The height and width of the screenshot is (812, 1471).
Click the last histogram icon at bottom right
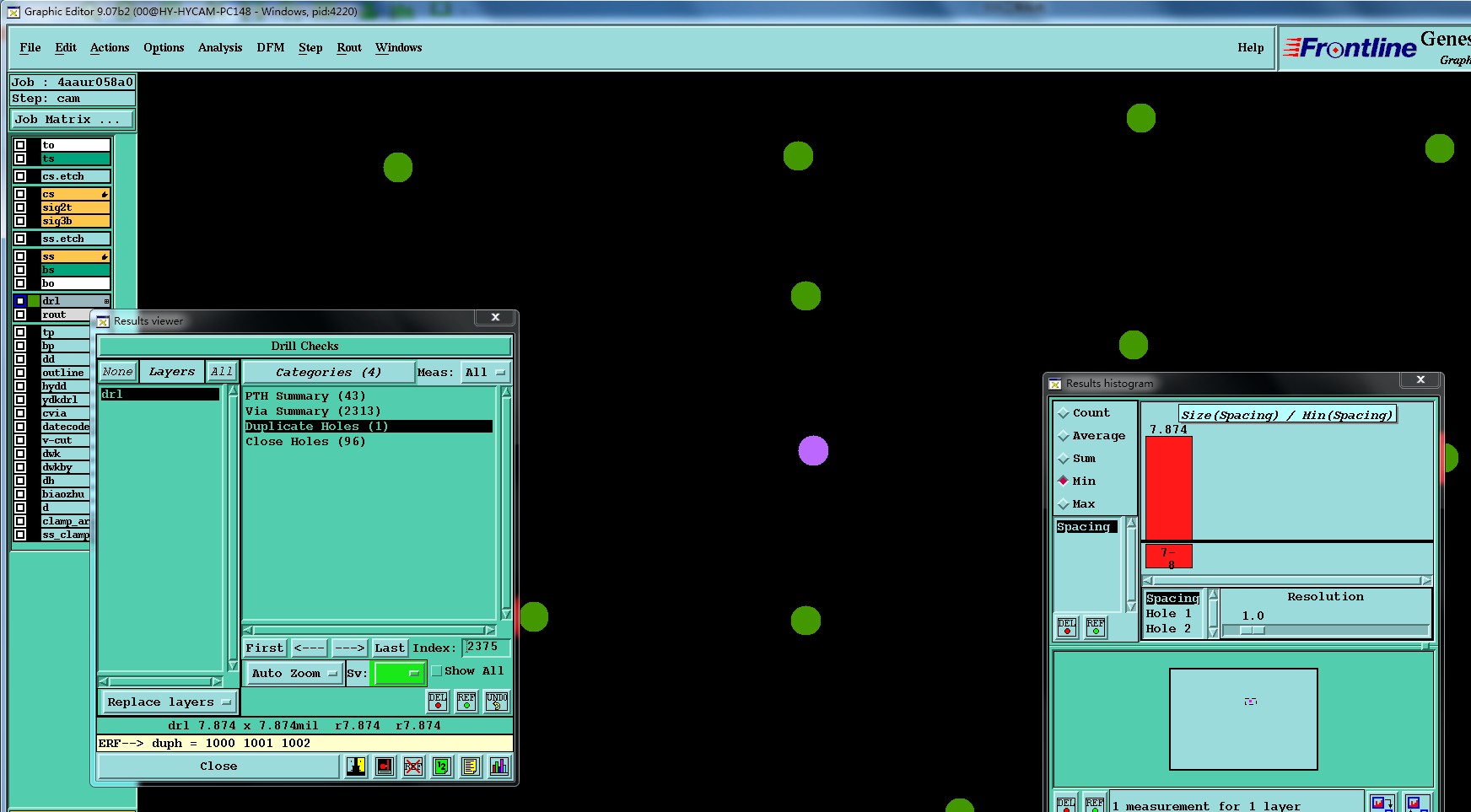[1417, 804]
